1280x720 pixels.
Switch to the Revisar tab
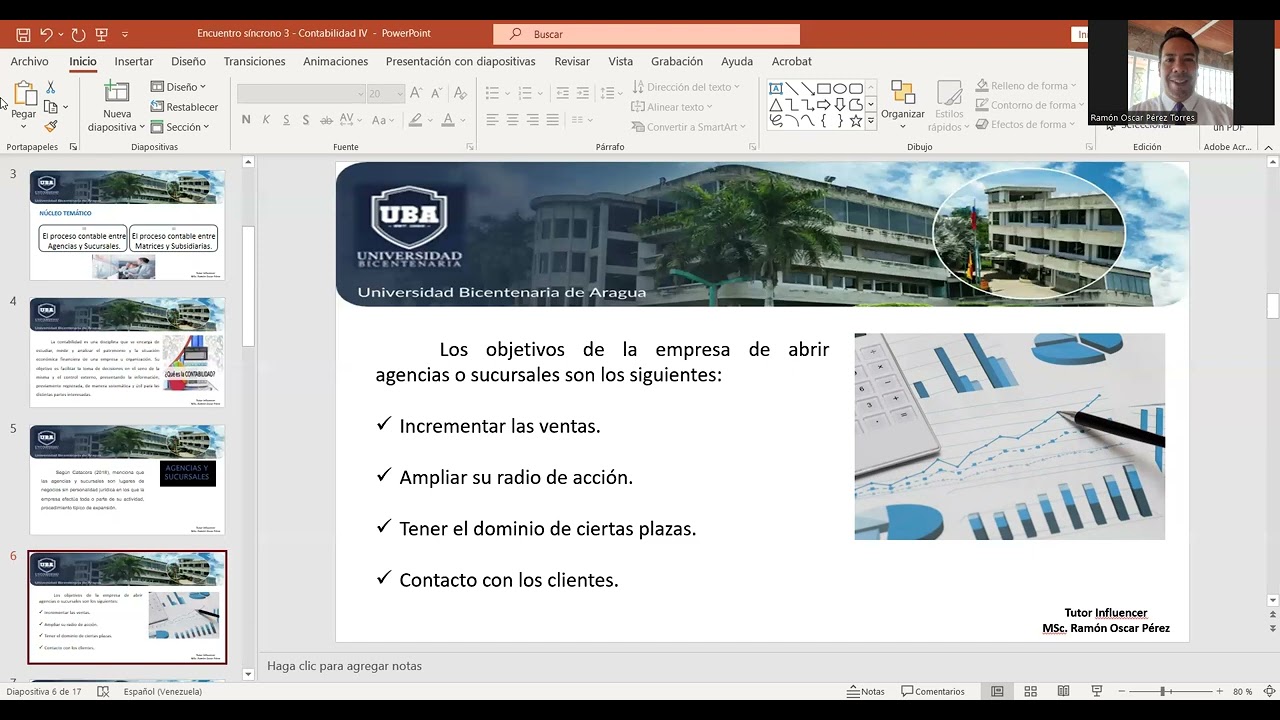tap(572, 61)
